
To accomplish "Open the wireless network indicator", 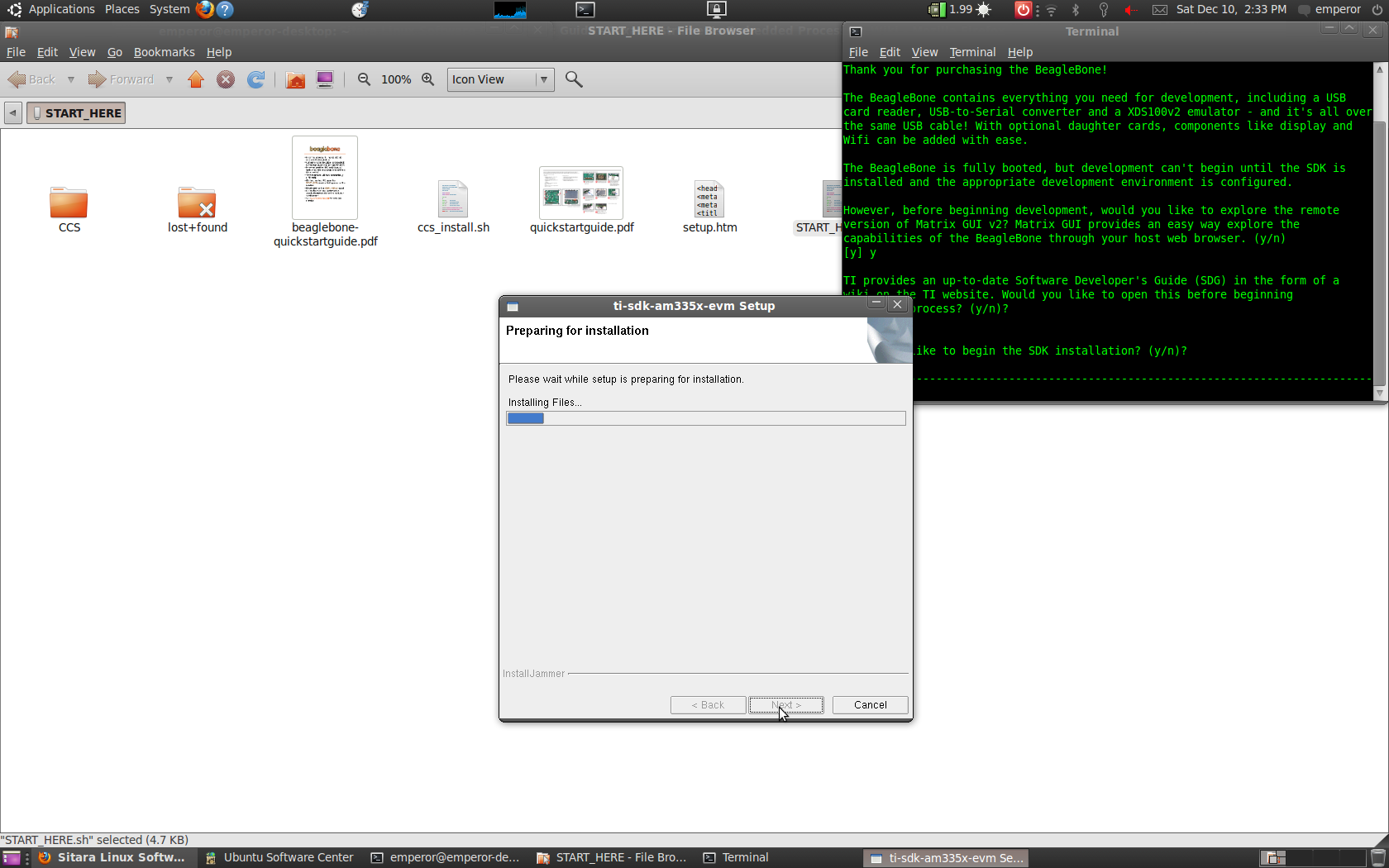I will tap(1052, 10).
